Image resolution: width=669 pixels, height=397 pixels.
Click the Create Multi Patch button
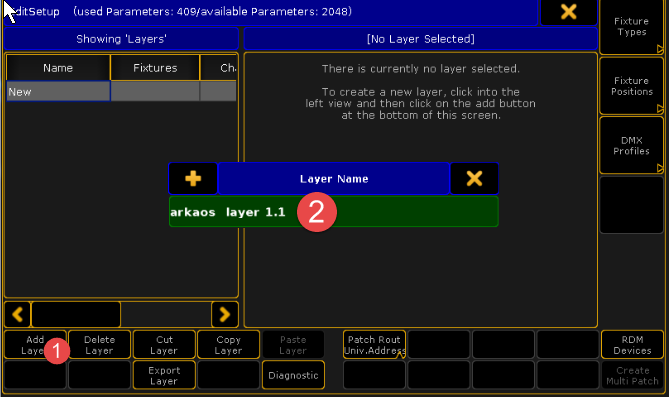632,375
